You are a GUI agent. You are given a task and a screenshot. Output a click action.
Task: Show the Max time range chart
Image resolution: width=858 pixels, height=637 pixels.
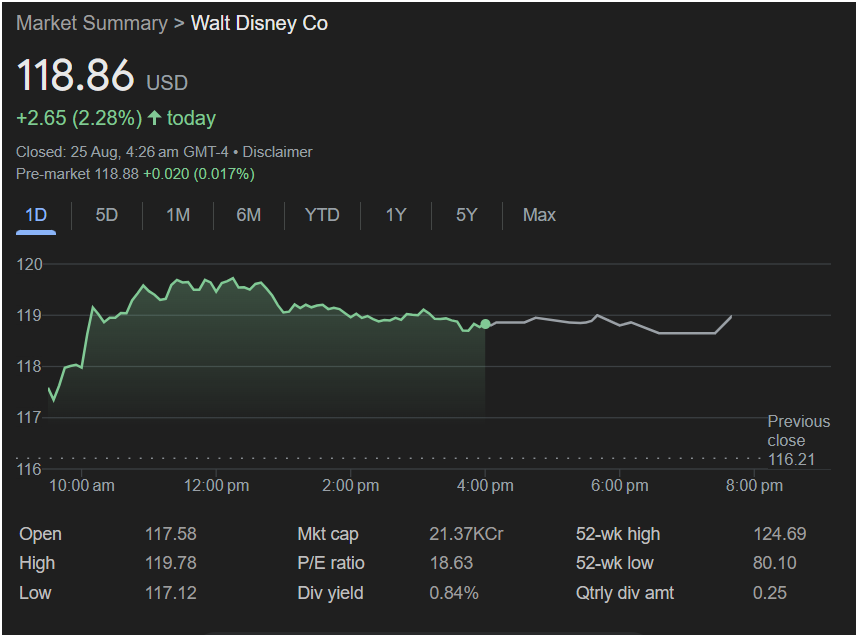click(539, 215)
